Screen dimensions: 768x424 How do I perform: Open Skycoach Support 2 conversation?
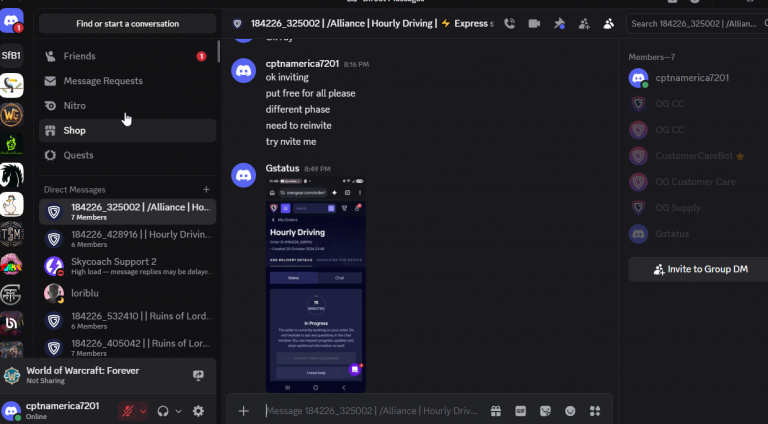127,266
